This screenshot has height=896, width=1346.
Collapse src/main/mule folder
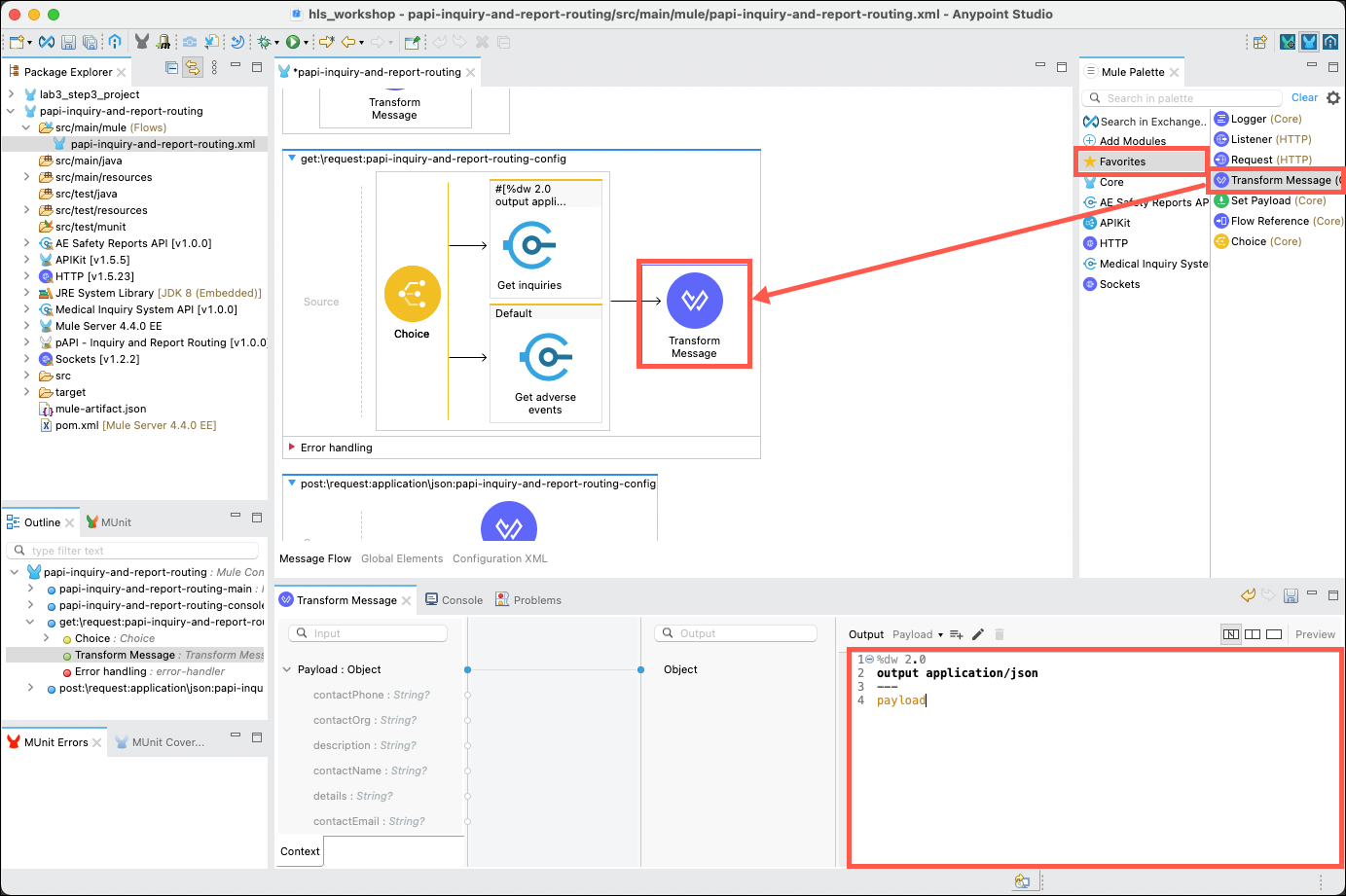(26, 127)
